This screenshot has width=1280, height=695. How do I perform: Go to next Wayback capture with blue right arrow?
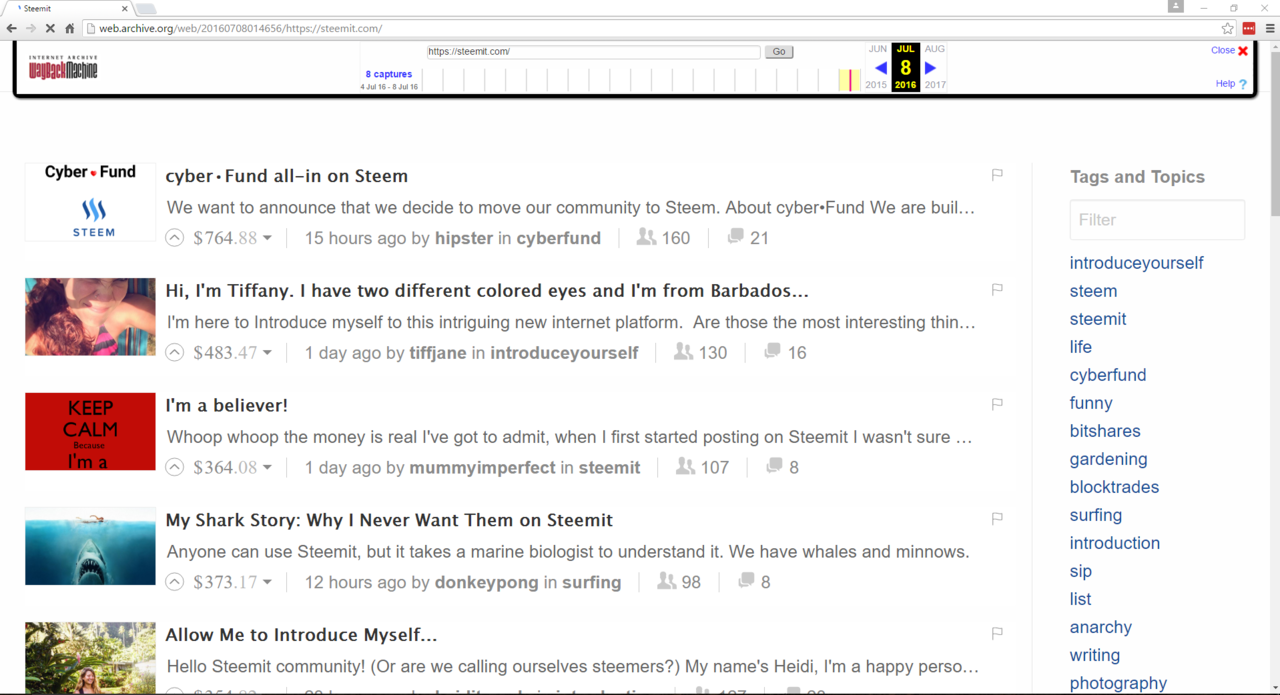tap(930, 68)
